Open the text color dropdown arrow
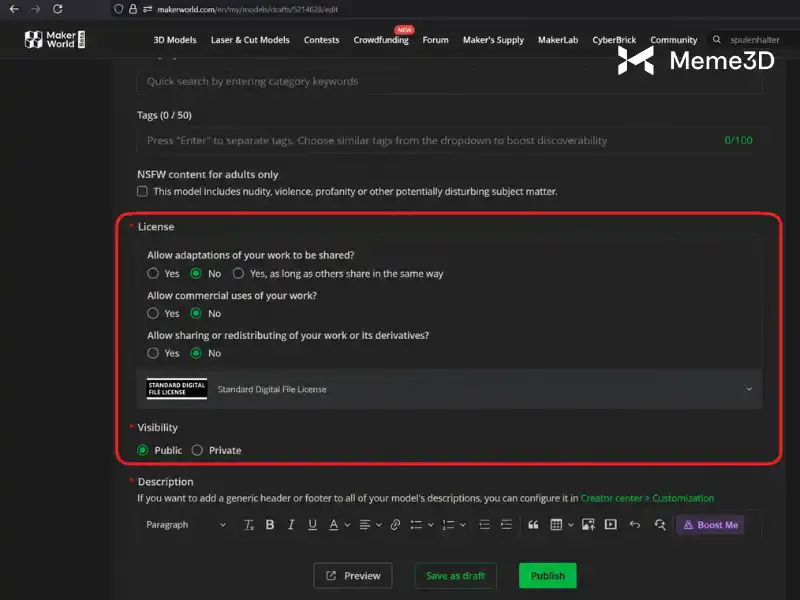800x600 pixels. click(x=347, y=524)
